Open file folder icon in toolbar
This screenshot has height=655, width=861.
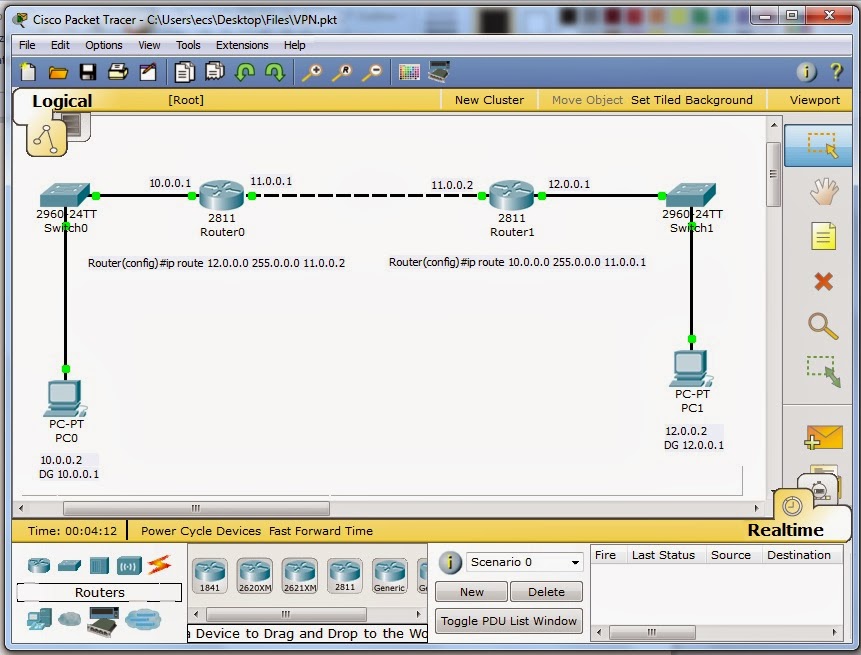pos(58,72)
